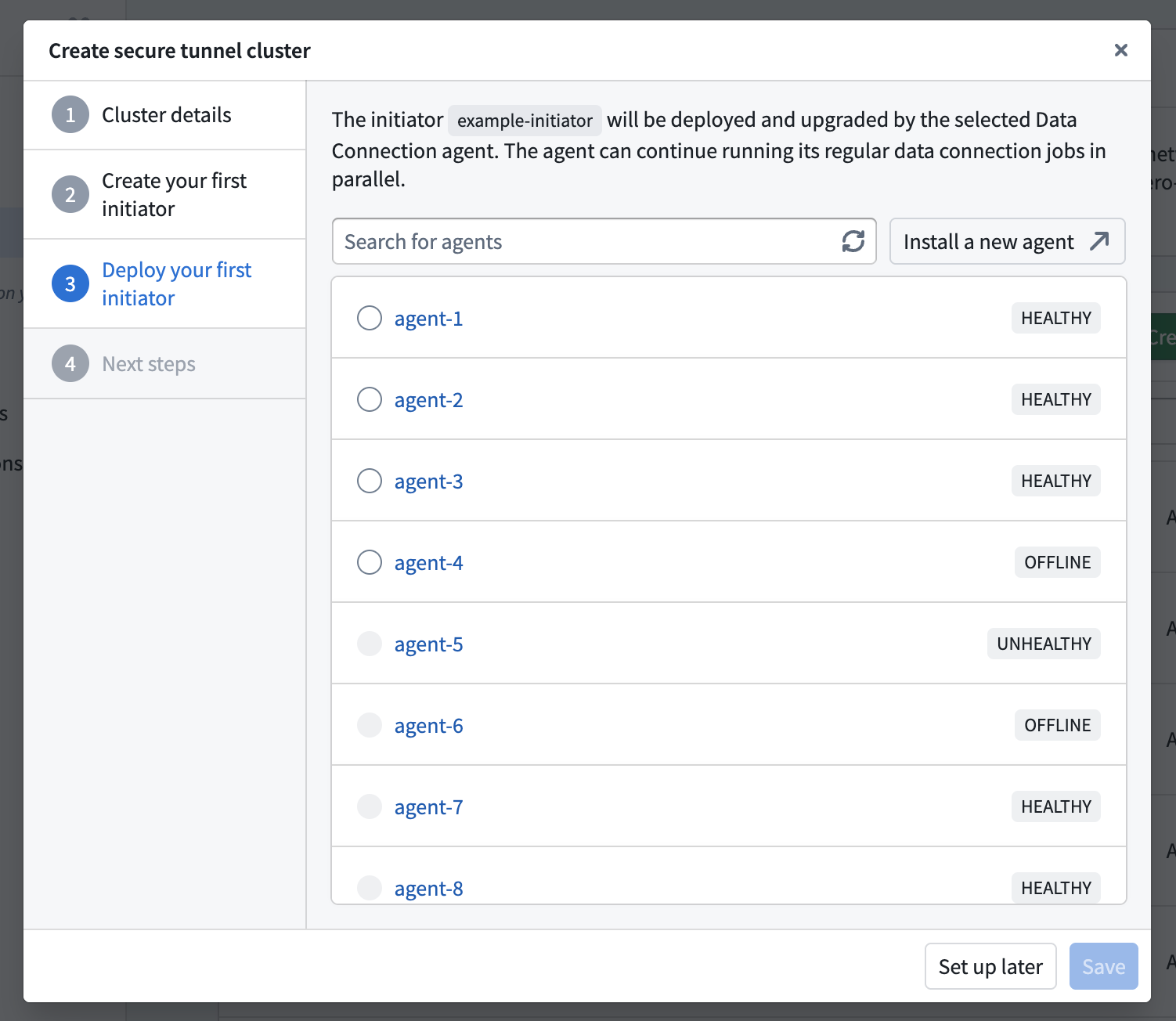The height and width of the screenshot is (1021, 1176).
Task: Close the Create secure tunnel cluster dialog
Action: (1121, 50)
